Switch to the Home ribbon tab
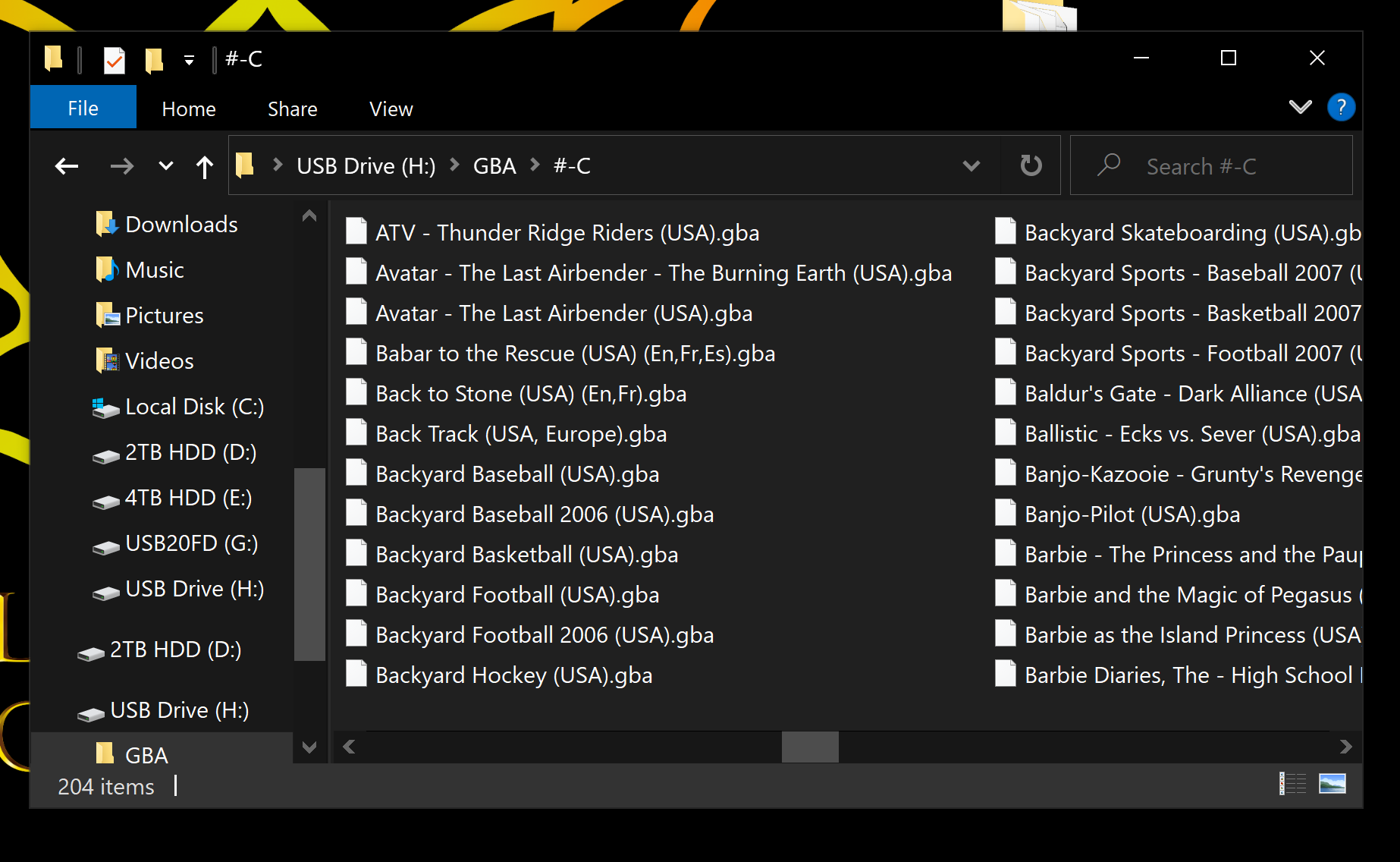 pos(189,109)
